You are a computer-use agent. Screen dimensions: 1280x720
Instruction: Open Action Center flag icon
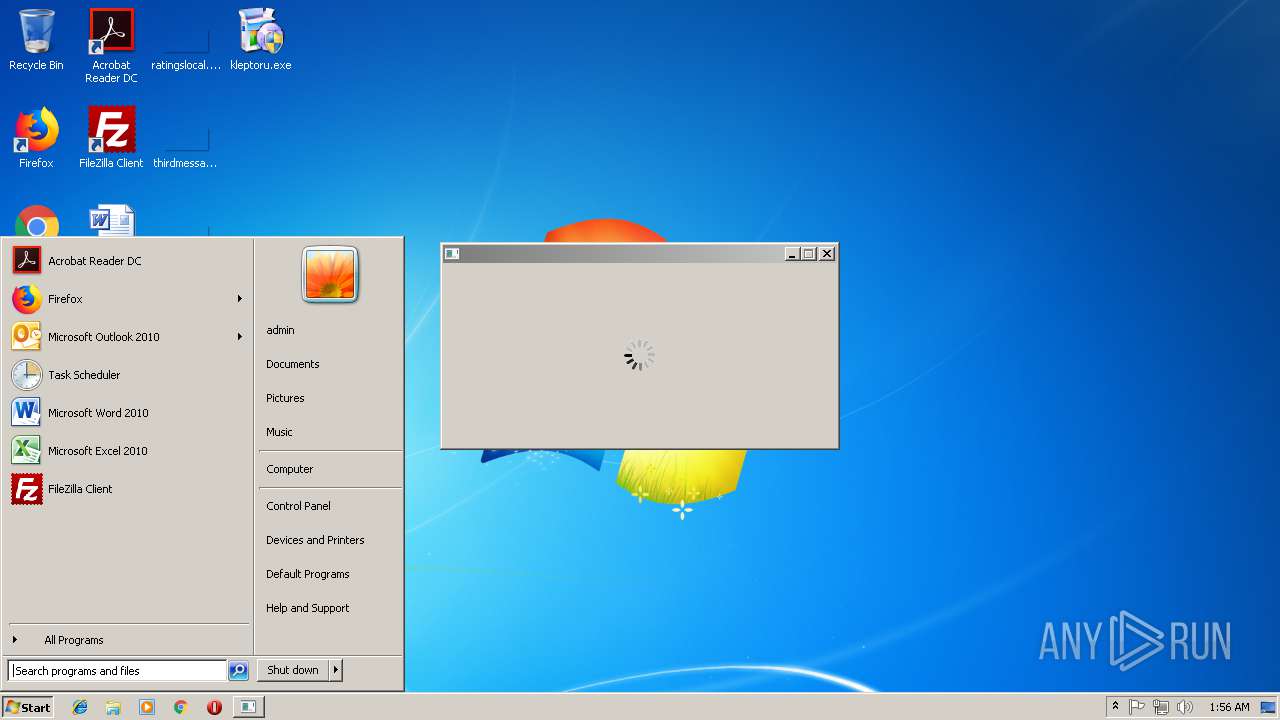pos(1137,707)
